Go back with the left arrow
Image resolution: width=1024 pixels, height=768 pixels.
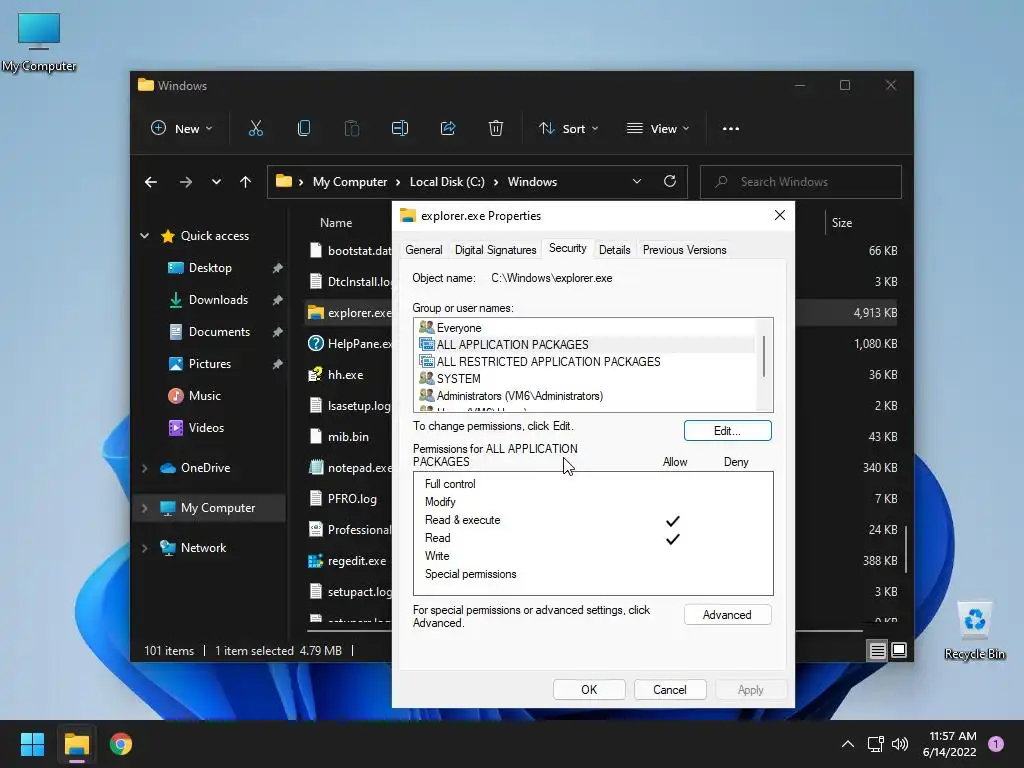151,182
